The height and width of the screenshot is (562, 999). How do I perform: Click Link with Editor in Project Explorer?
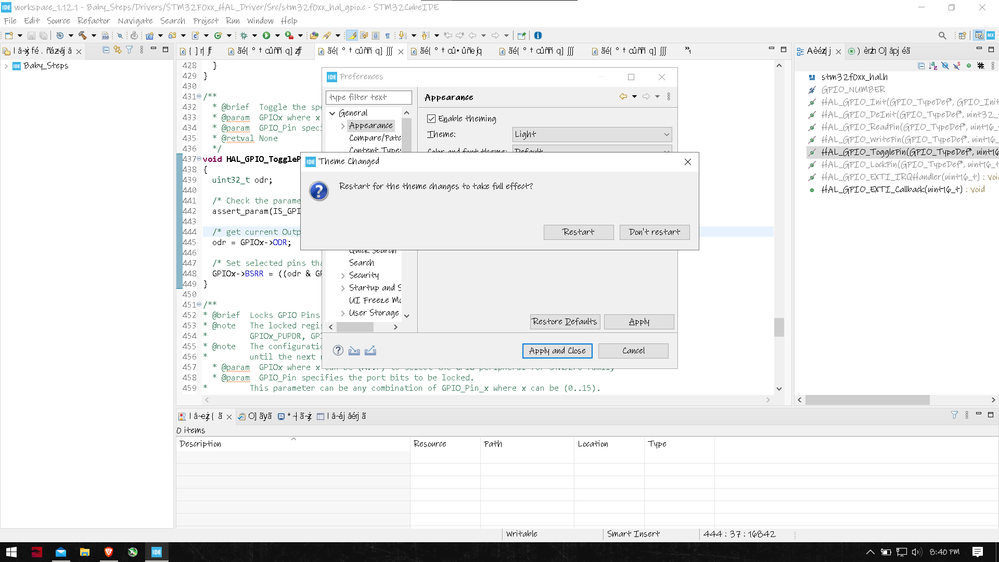point(117,50)
